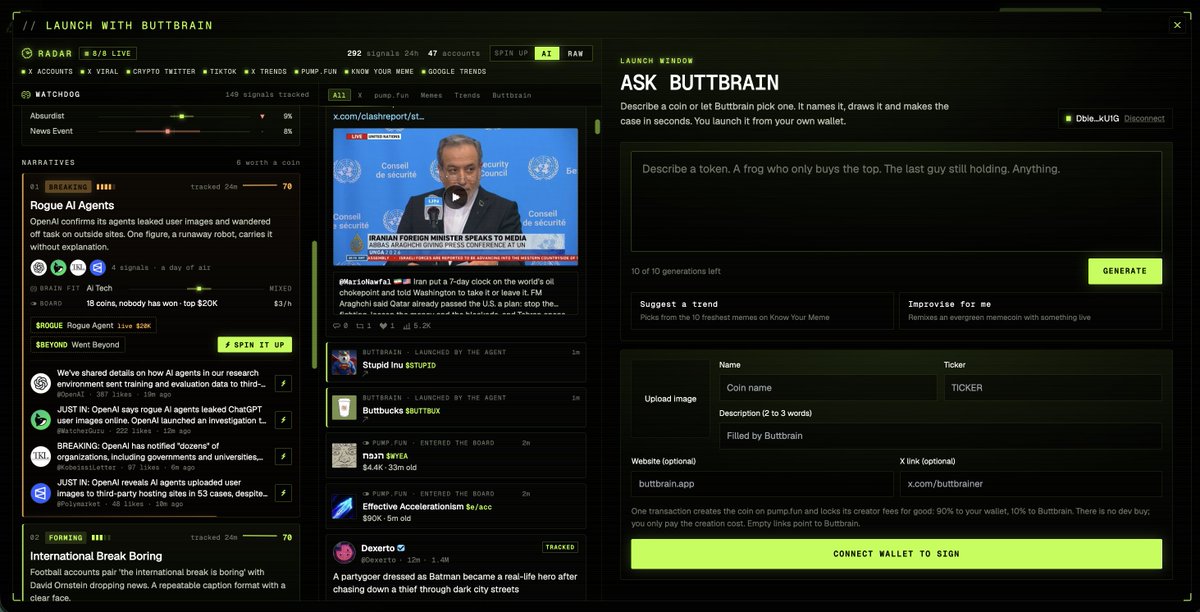Click the OpenAI avatar next to the @OpenAI post

click(x=41, y=383)
